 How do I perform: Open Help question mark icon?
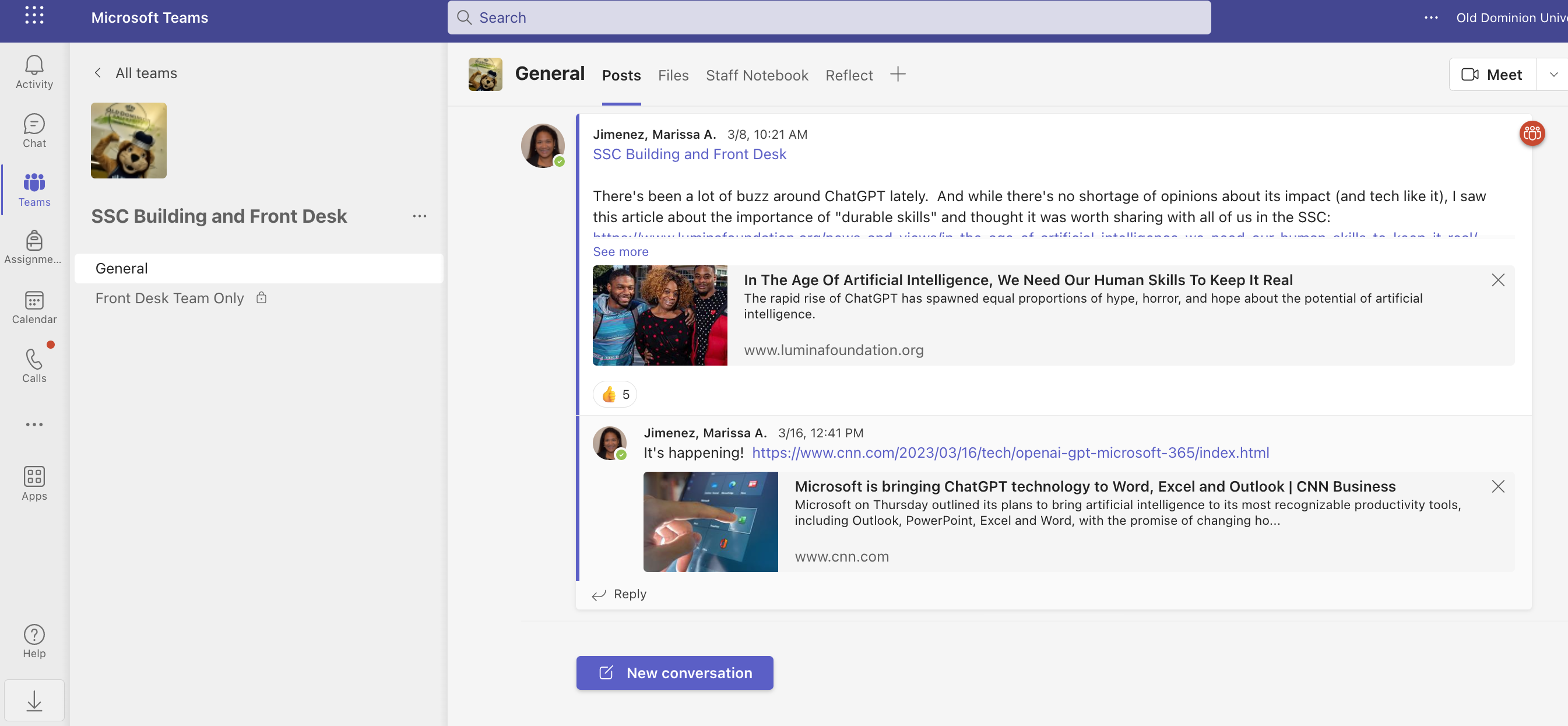coord(34,641)
